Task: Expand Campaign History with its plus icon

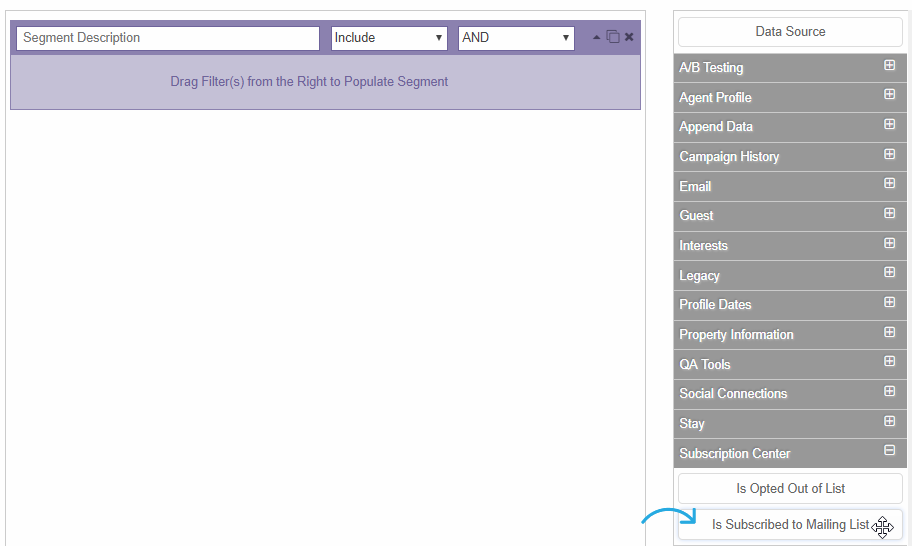Action: [889, 154]
